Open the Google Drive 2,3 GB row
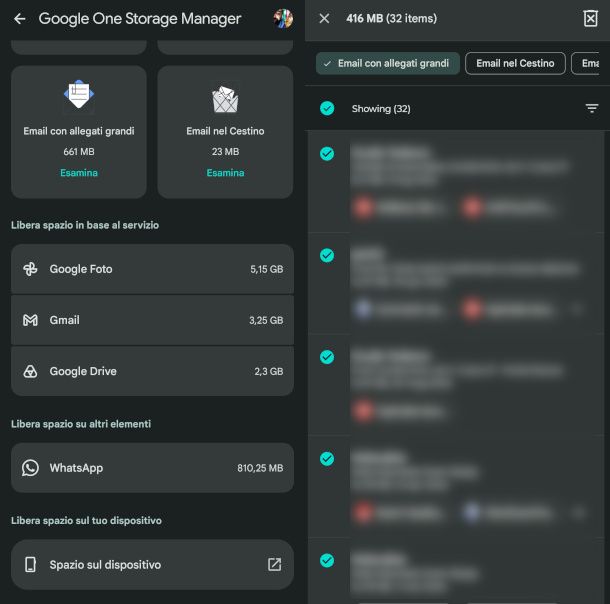 coord(152,371)
